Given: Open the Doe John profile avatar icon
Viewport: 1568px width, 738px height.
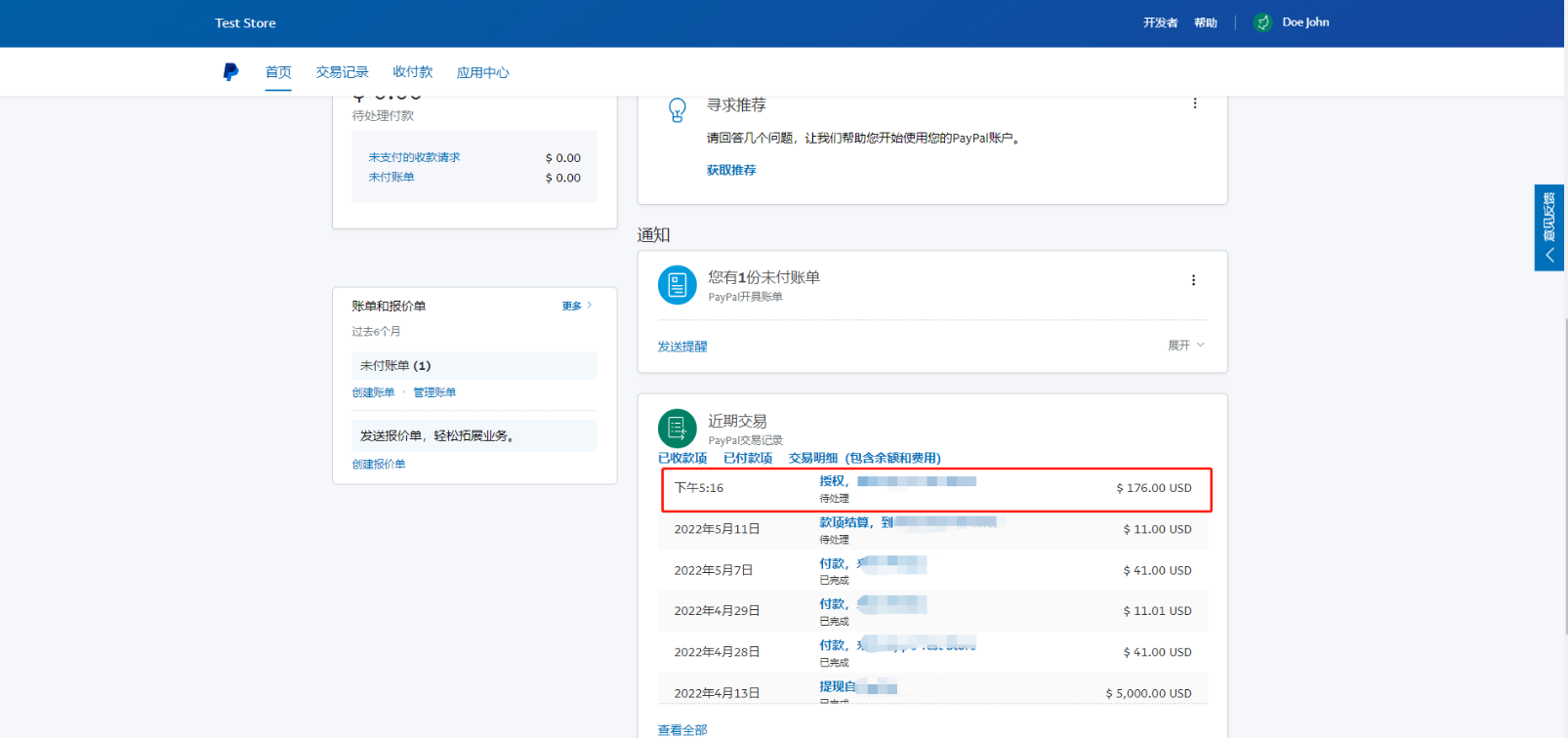Looking at the screenshot, I should (x=1262, y=22).
